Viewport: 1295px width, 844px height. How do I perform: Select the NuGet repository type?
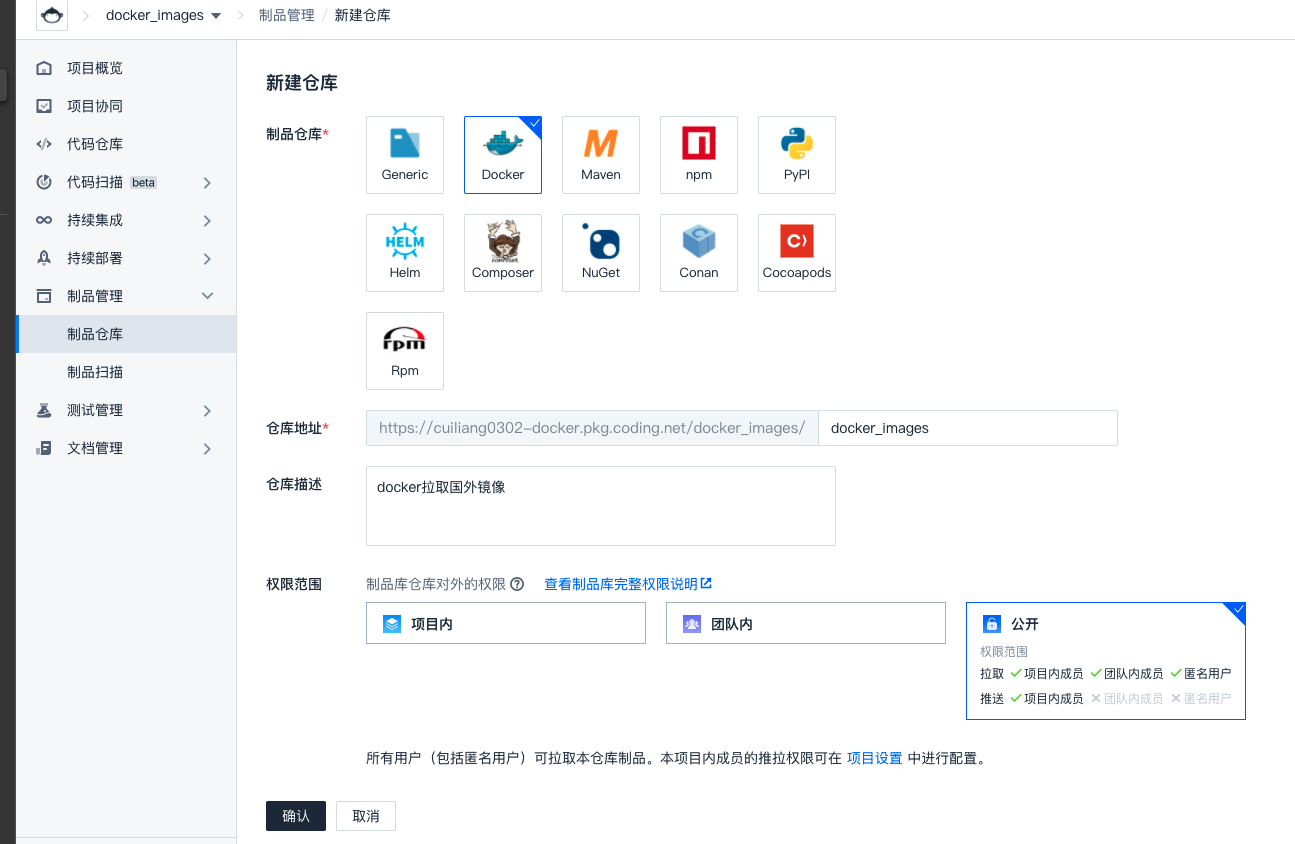tap(601, 253)
